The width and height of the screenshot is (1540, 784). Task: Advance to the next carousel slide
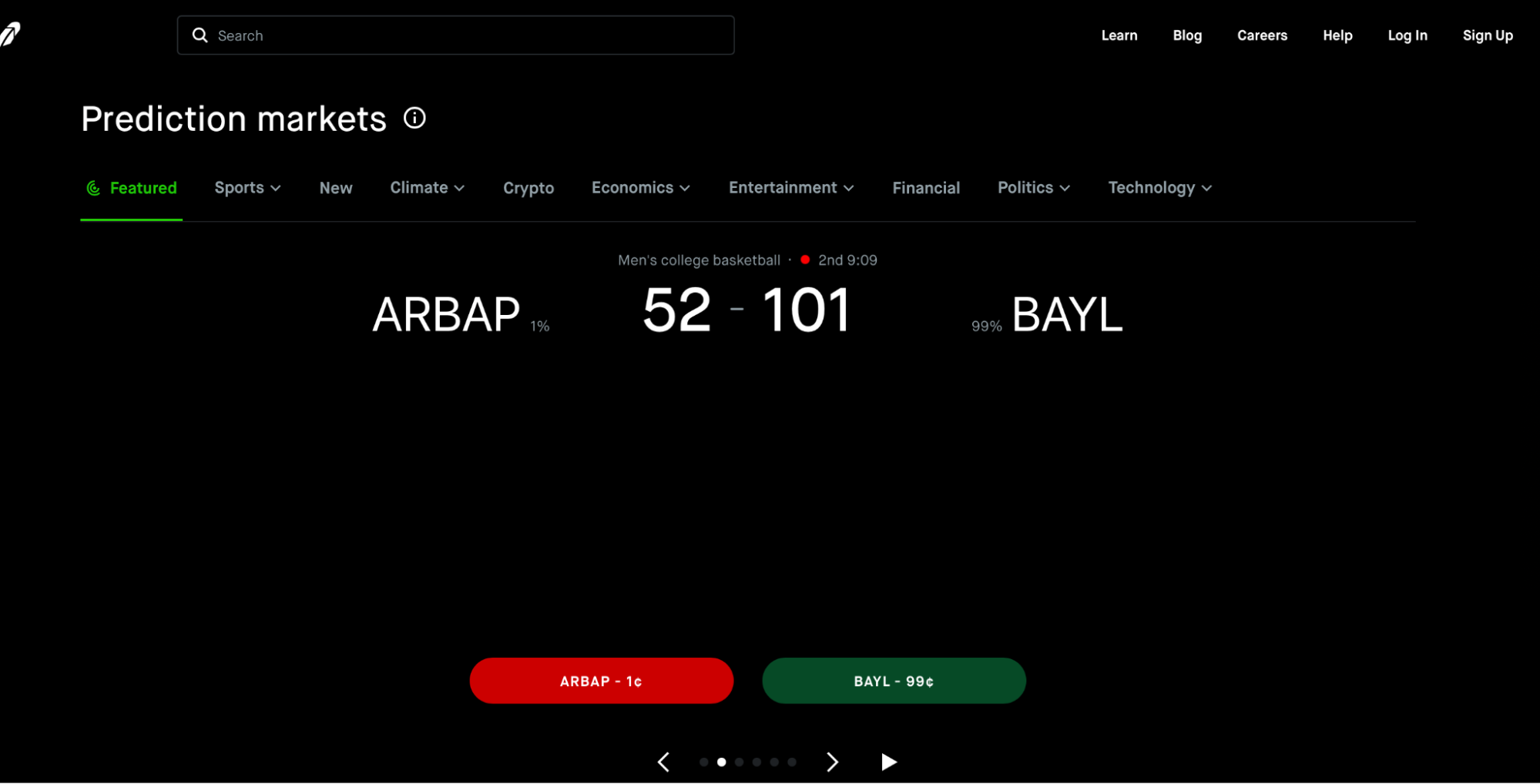[833, 762]
